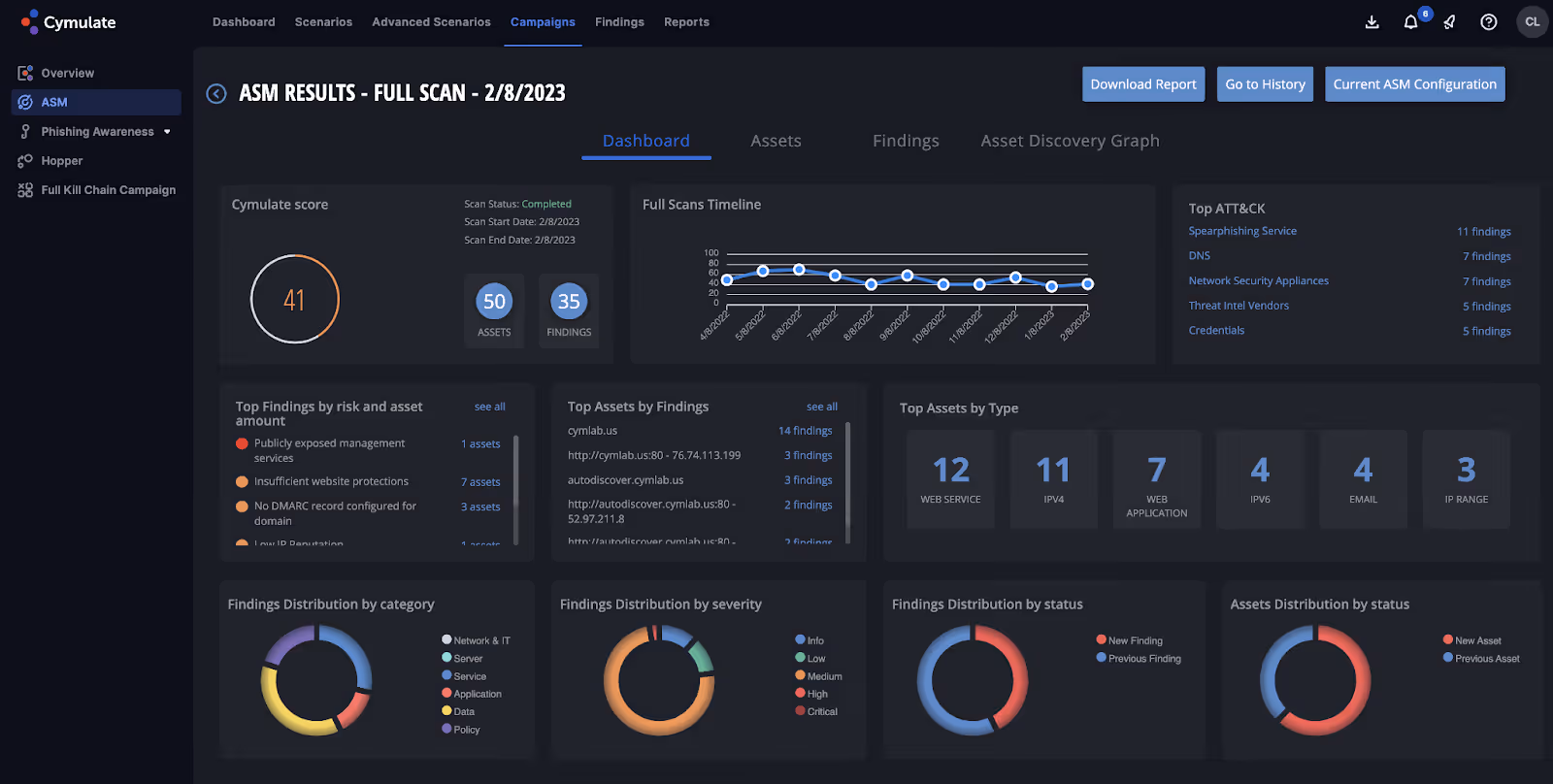Click see all in Top Findings
The height and width of the screenshot is (784, 1553).
(x=490, y=407)
